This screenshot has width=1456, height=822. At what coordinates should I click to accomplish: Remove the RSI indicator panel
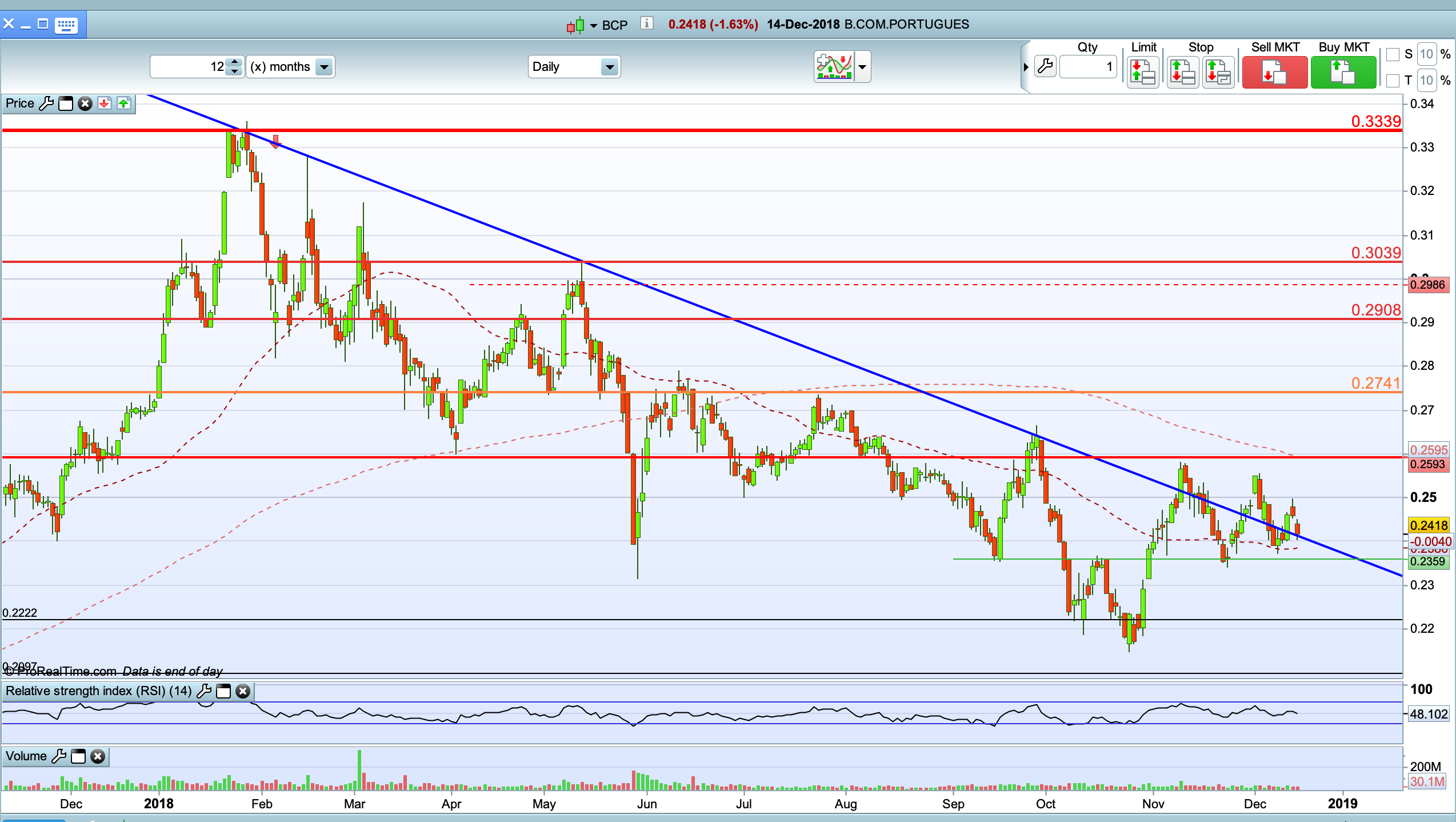point(243,691)
